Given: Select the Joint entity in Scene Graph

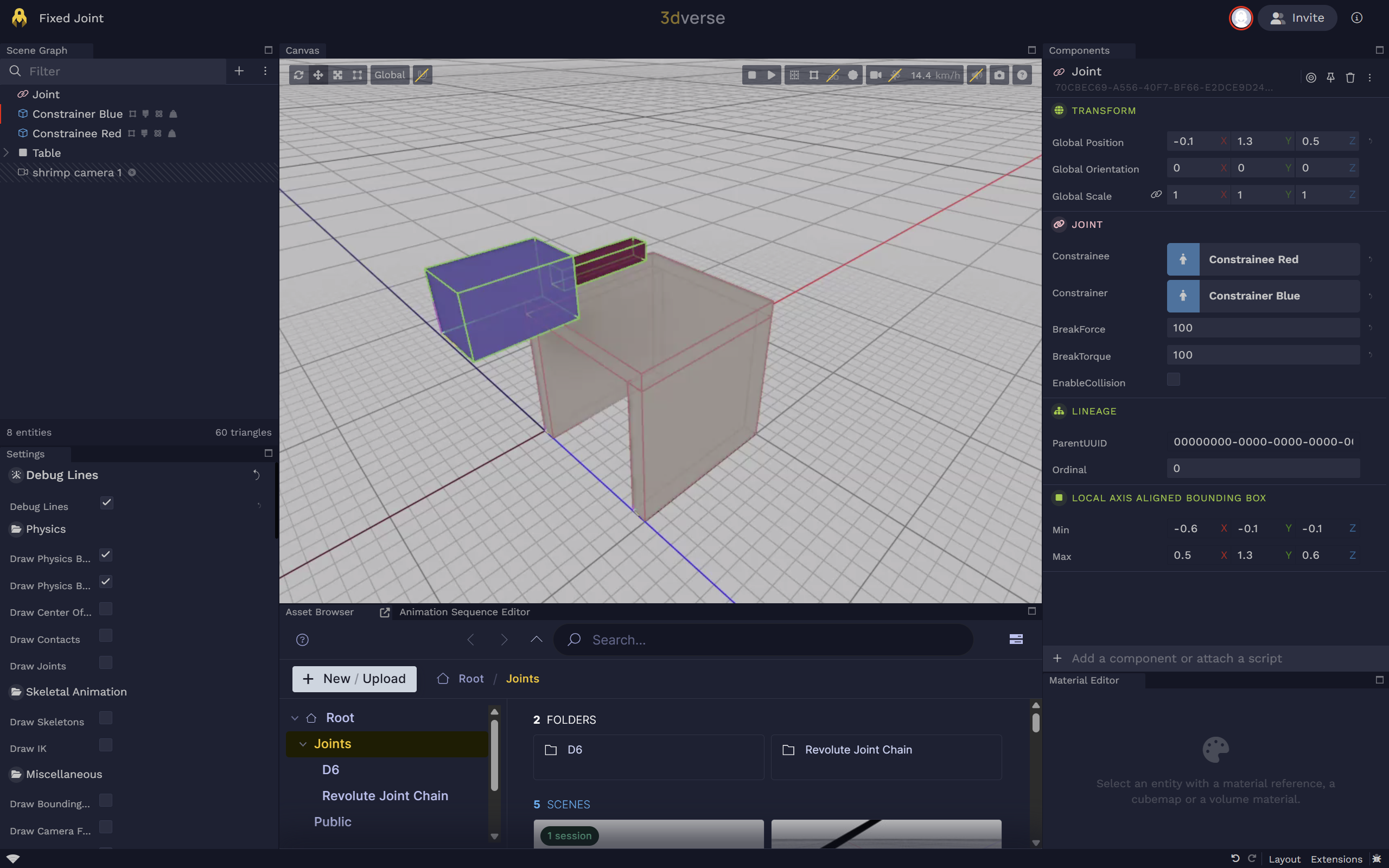Looking at the screenshot, I should click(46, 94).
